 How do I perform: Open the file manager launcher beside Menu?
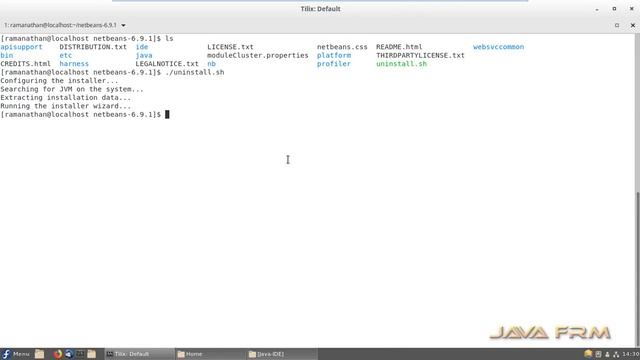(x=39, y=354)
